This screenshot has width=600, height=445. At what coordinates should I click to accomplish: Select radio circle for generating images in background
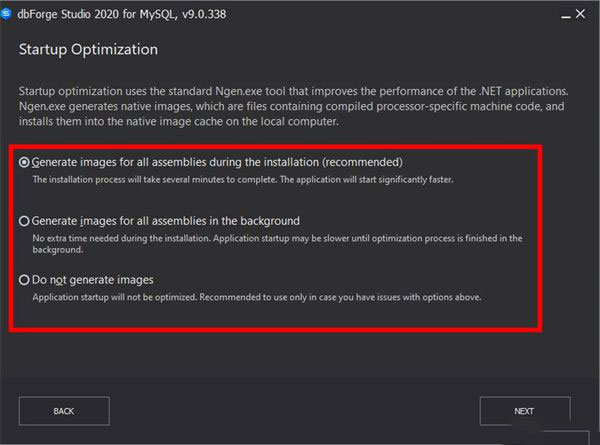click(24, 221)
